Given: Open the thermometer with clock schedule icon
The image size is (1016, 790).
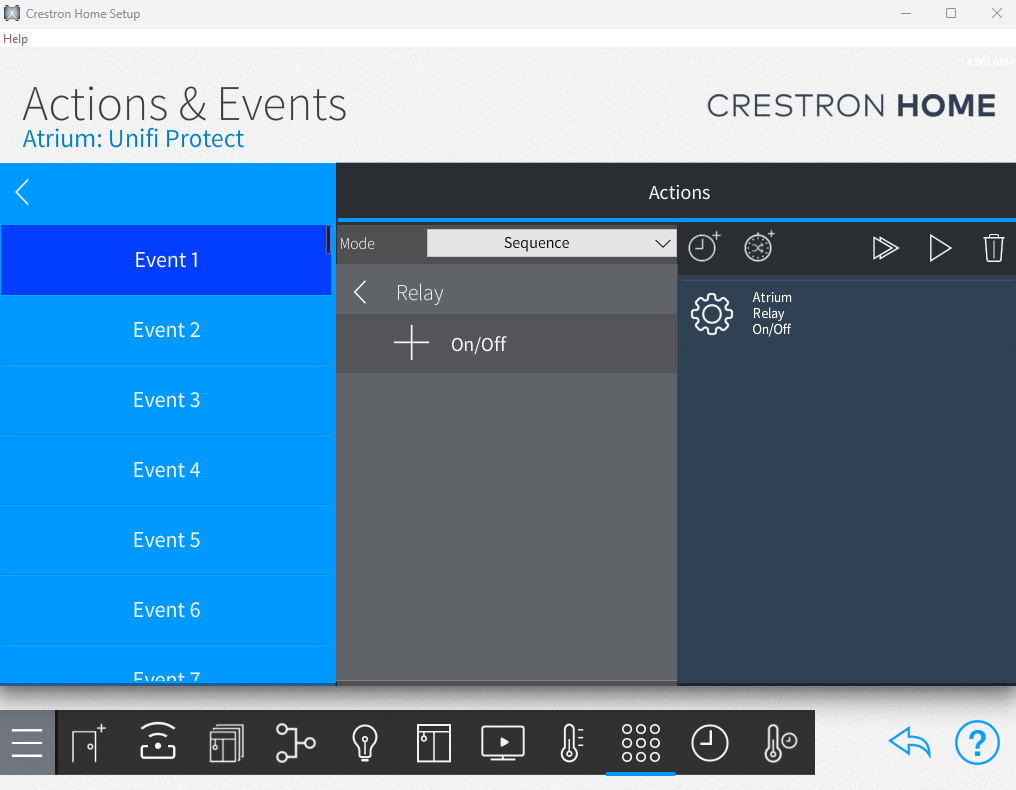Looking at the screenshot, I should coord(780,743).
